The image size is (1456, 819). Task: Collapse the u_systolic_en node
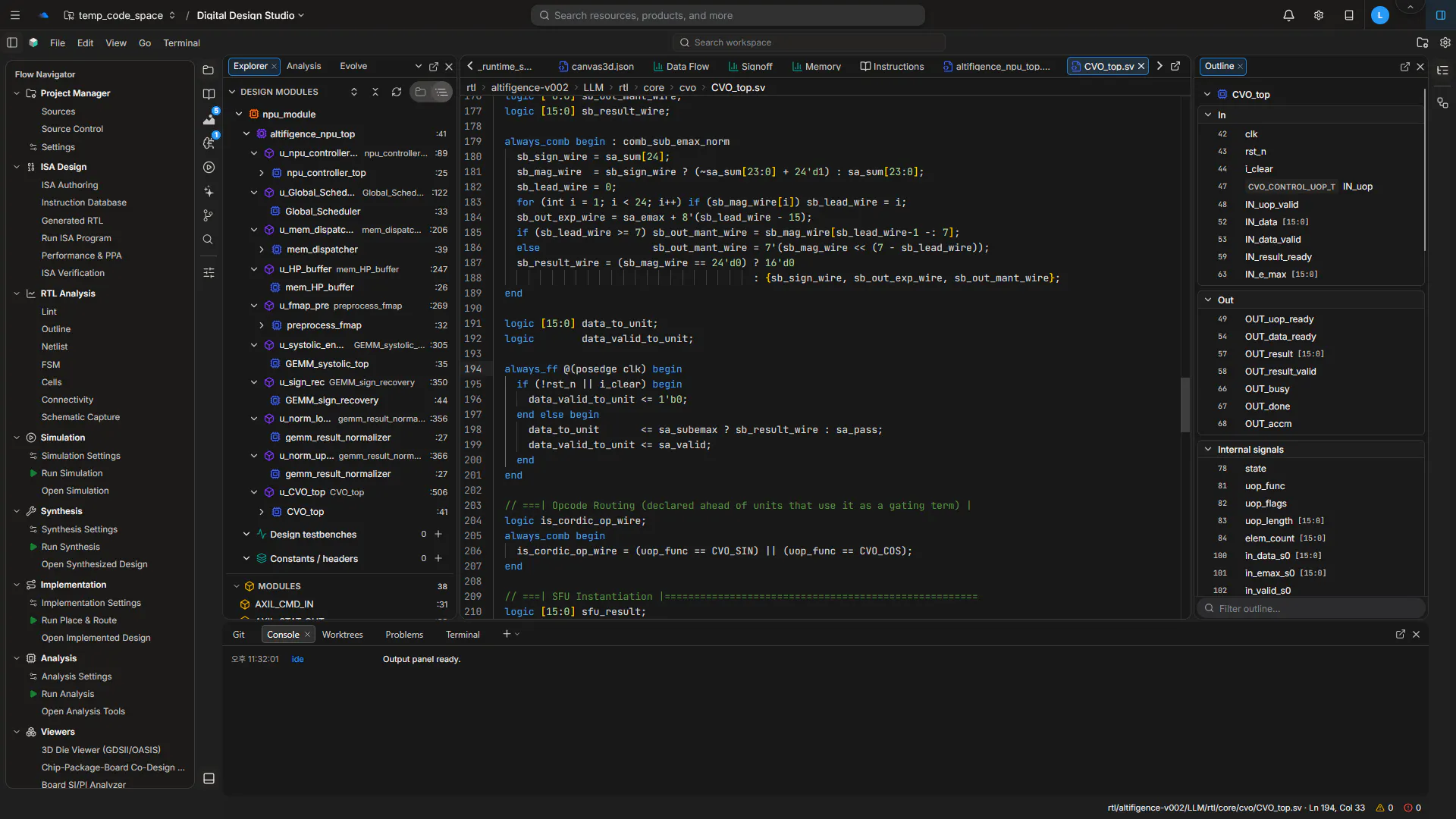coord(254,345)
